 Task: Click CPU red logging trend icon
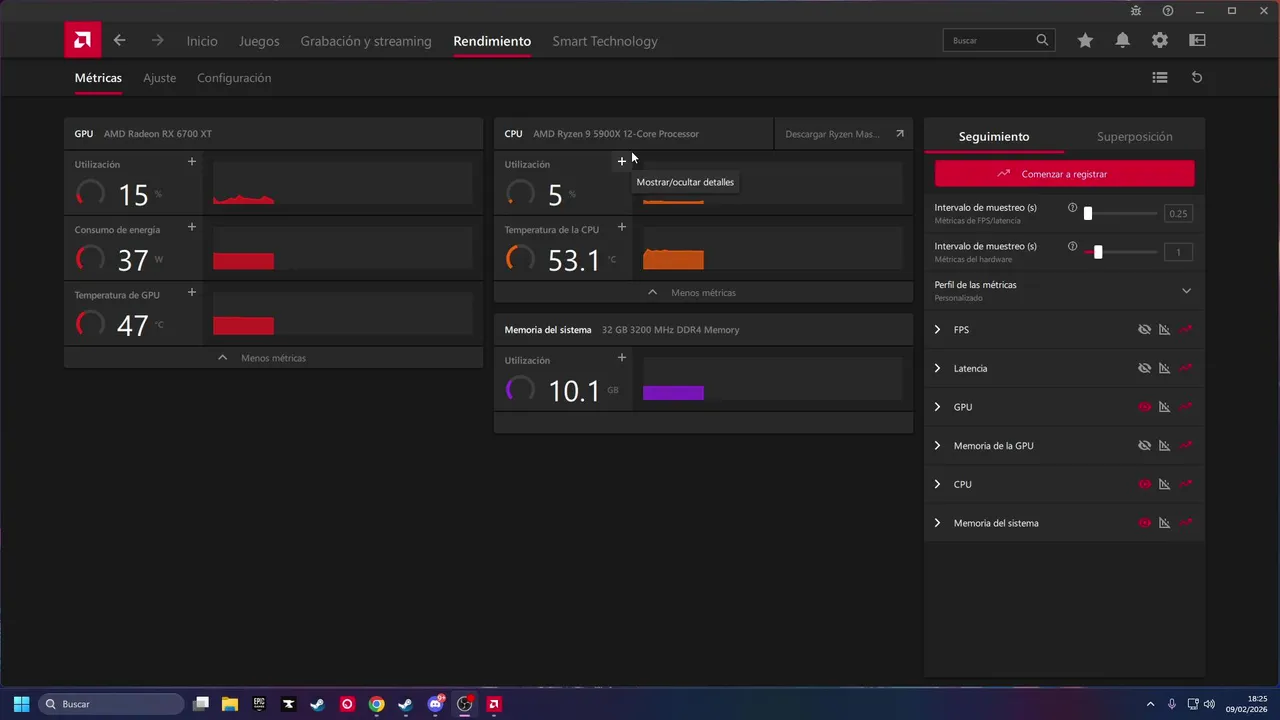tap(1186, 484)
